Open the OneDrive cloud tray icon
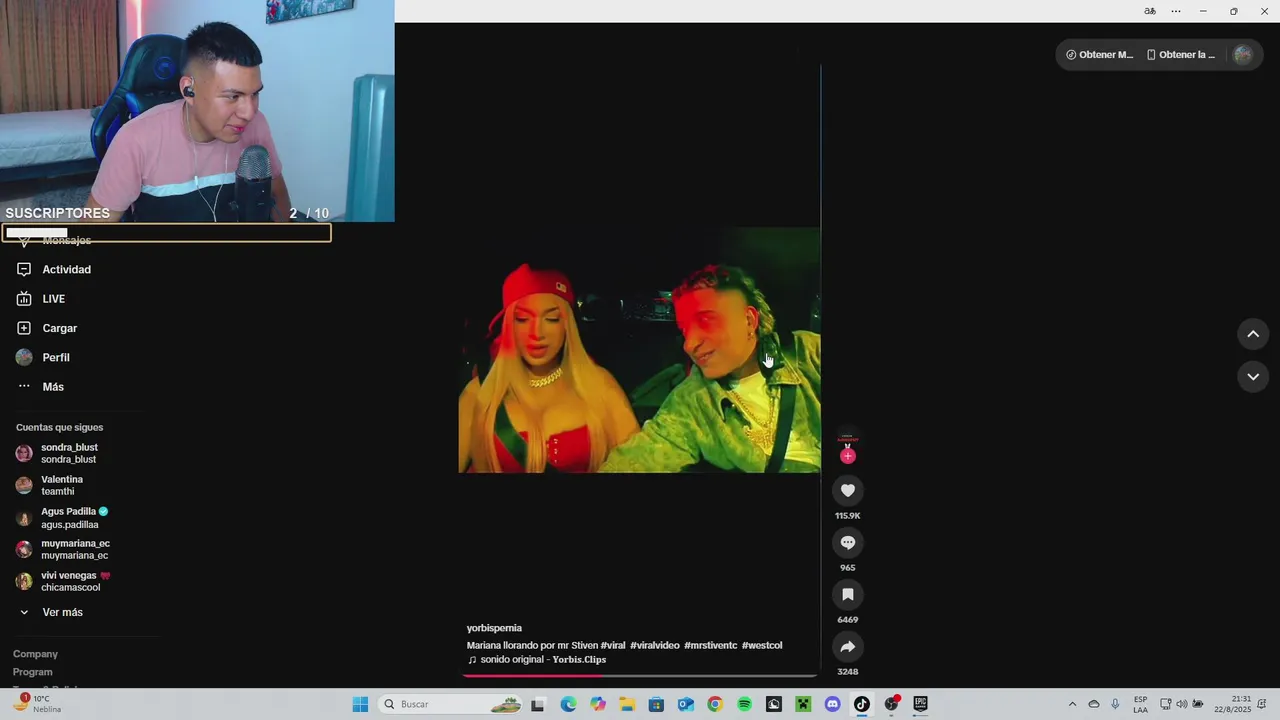 1094,704
